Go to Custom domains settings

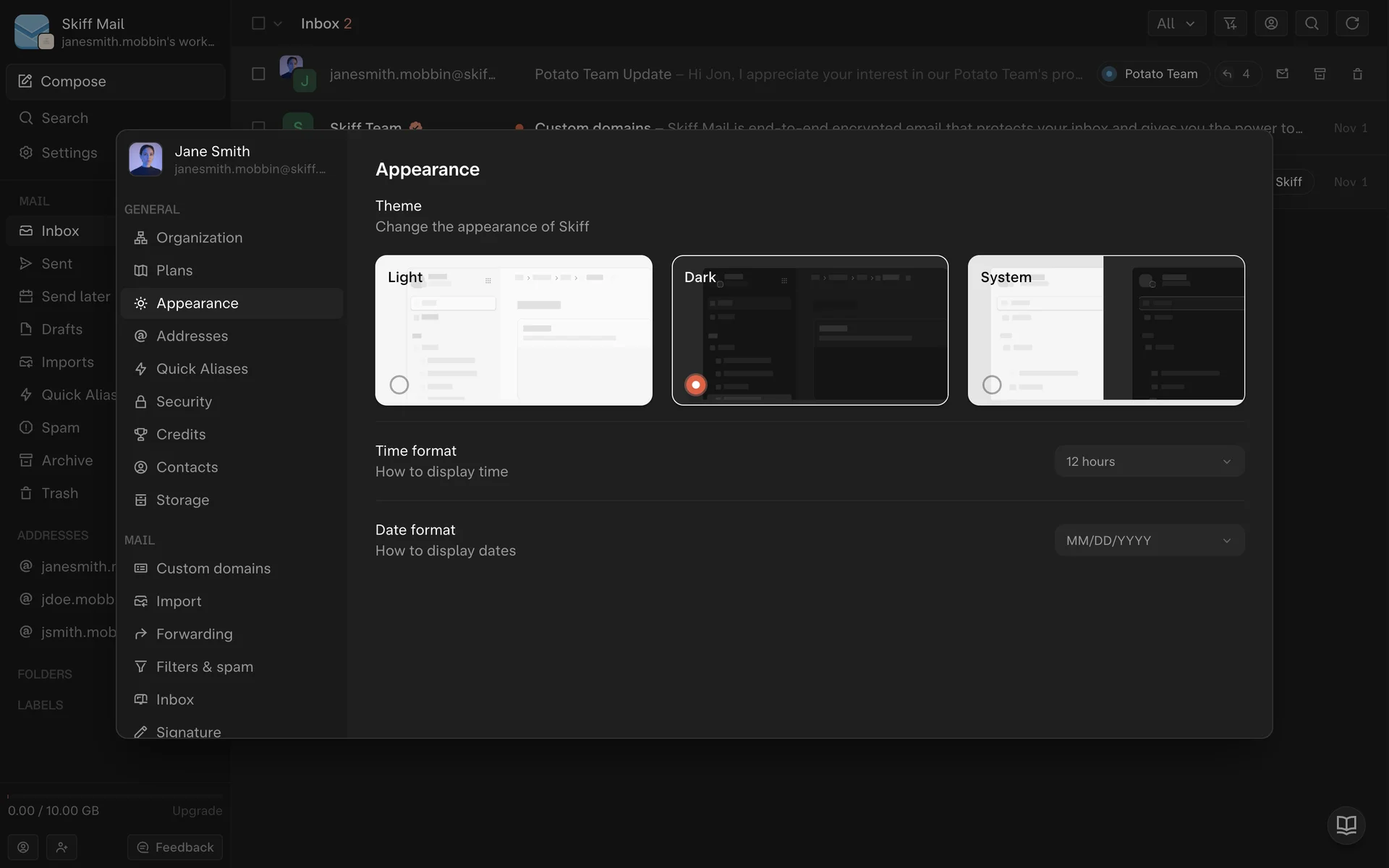click(213, 569)
